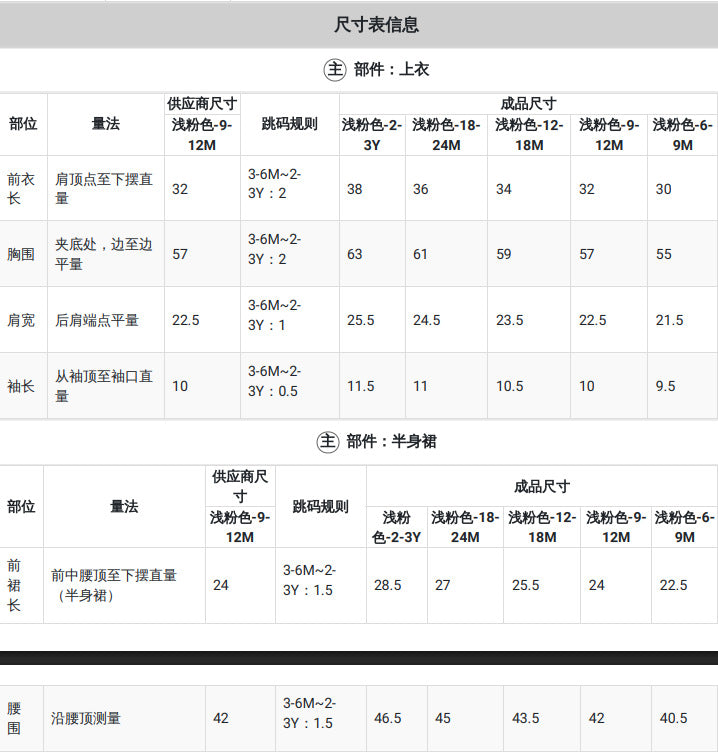Click 浅粉色-6-9M column header in 上衣 table
The width and height of the screenshot is (718, 756).
point(682,135)
